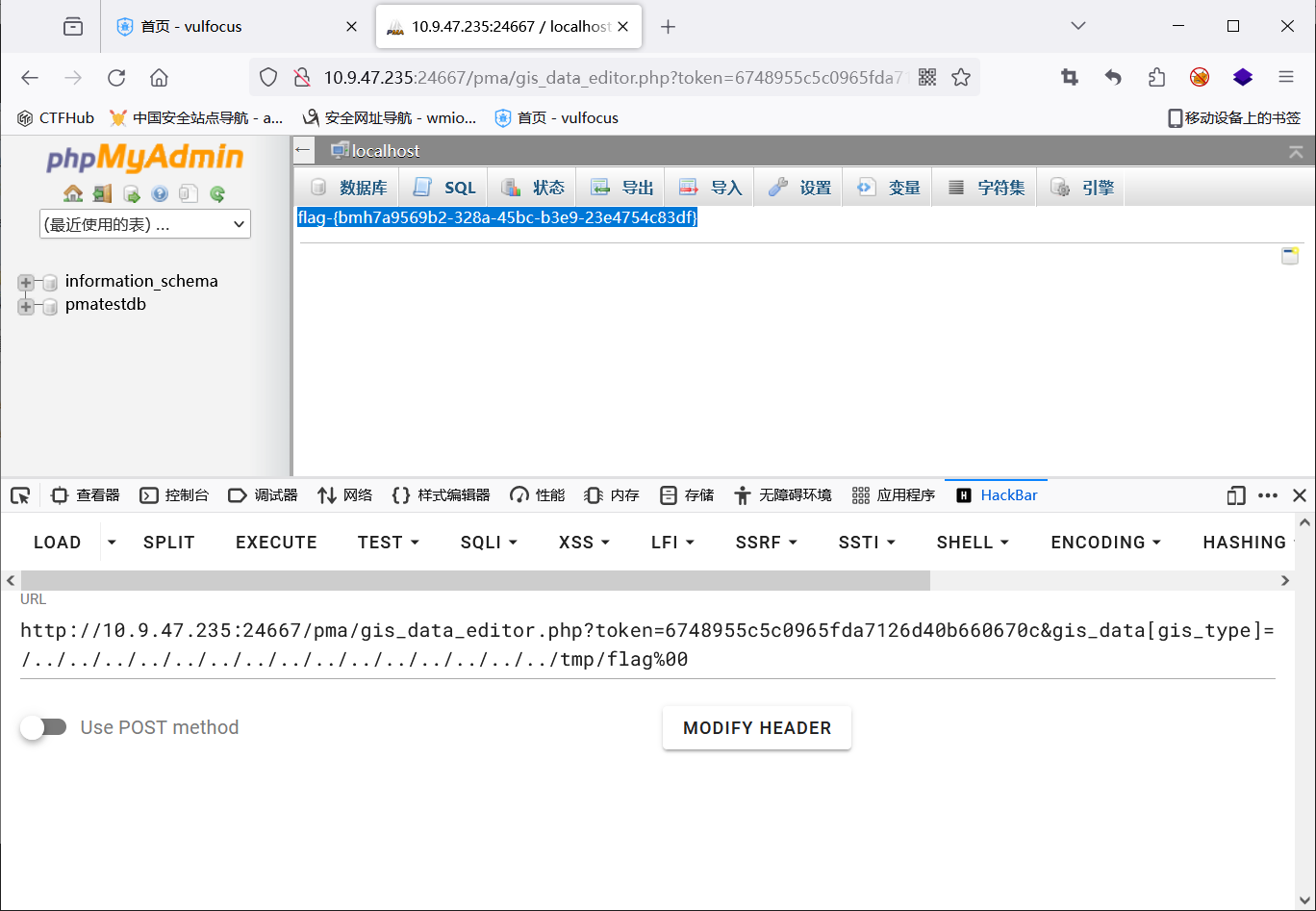
Task: Activate the element picker icon in devtools
Action: pyautogui.click(x=20, y=494)
